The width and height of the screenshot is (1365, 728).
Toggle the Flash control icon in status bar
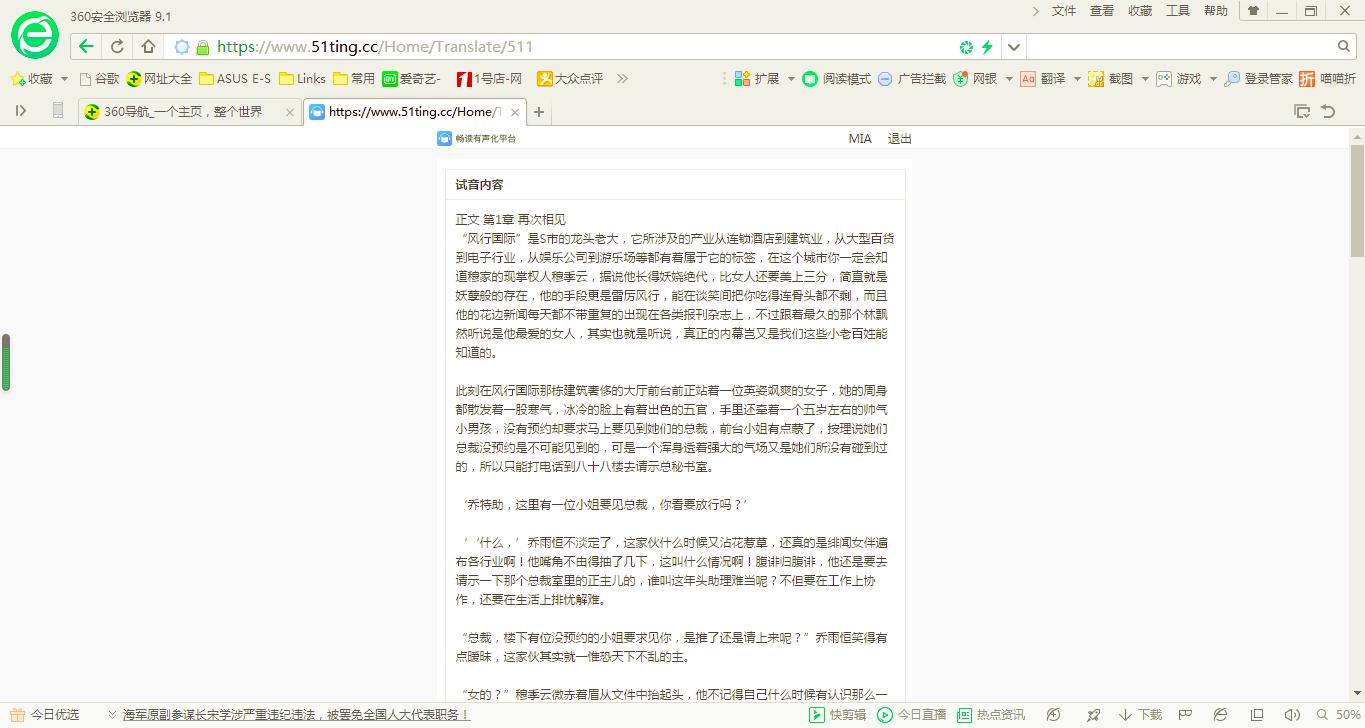pos(1052,715)
